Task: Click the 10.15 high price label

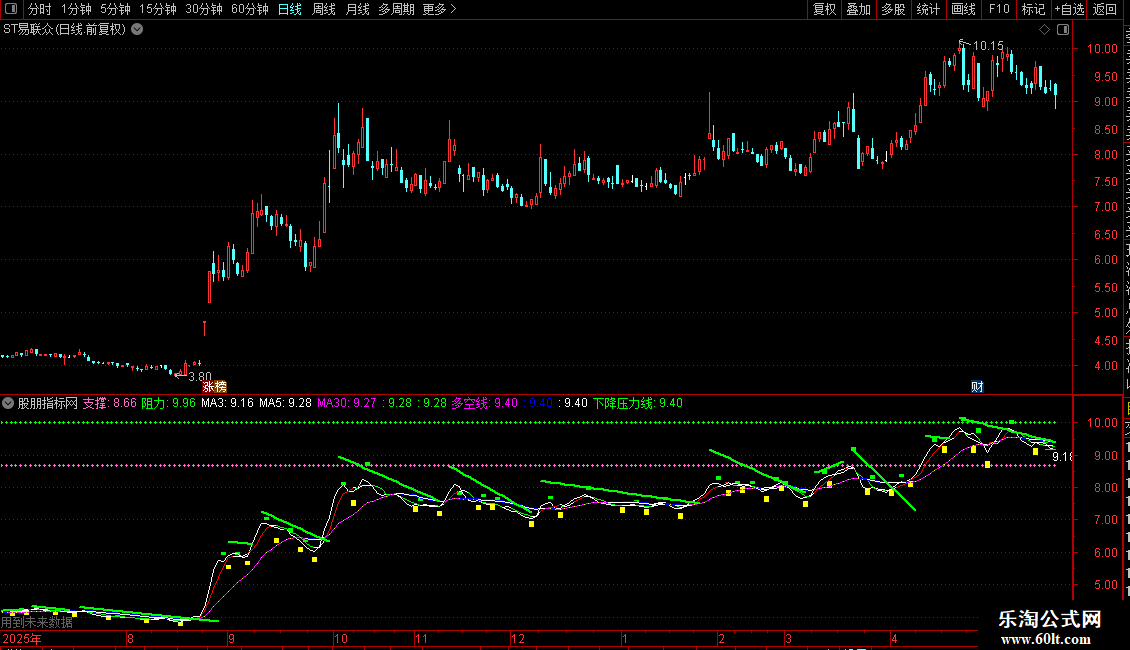Action: 988,46
